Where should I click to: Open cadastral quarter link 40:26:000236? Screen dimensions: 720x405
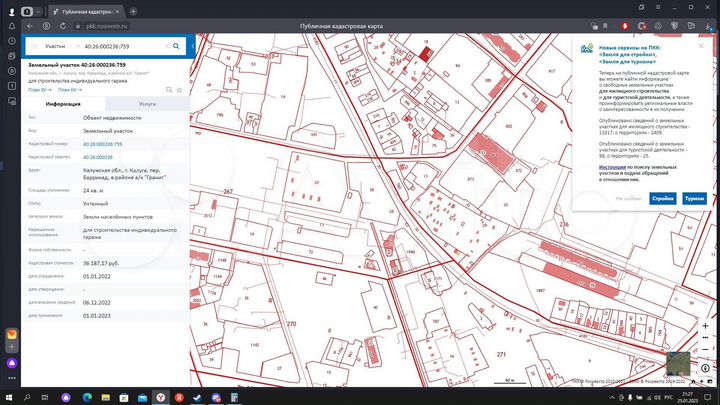tap(97, 157)
